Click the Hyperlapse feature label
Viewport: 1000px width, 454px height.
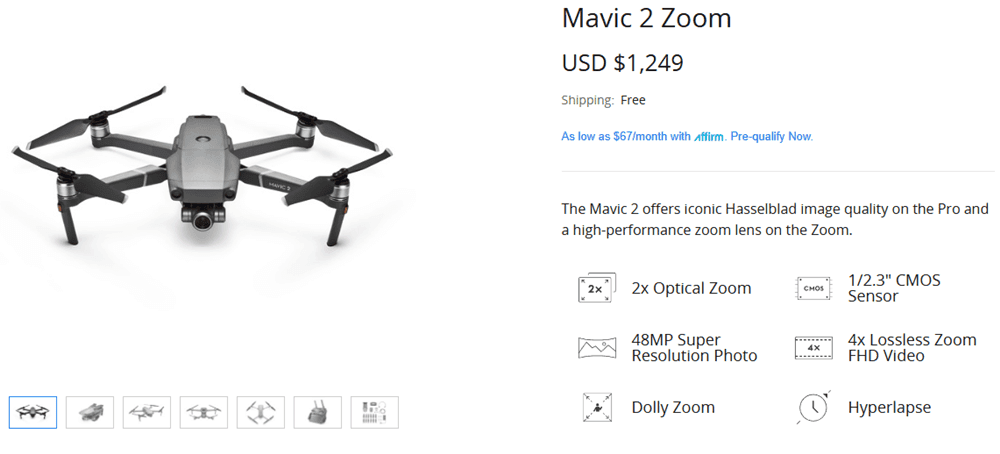[x=889, y=407]
